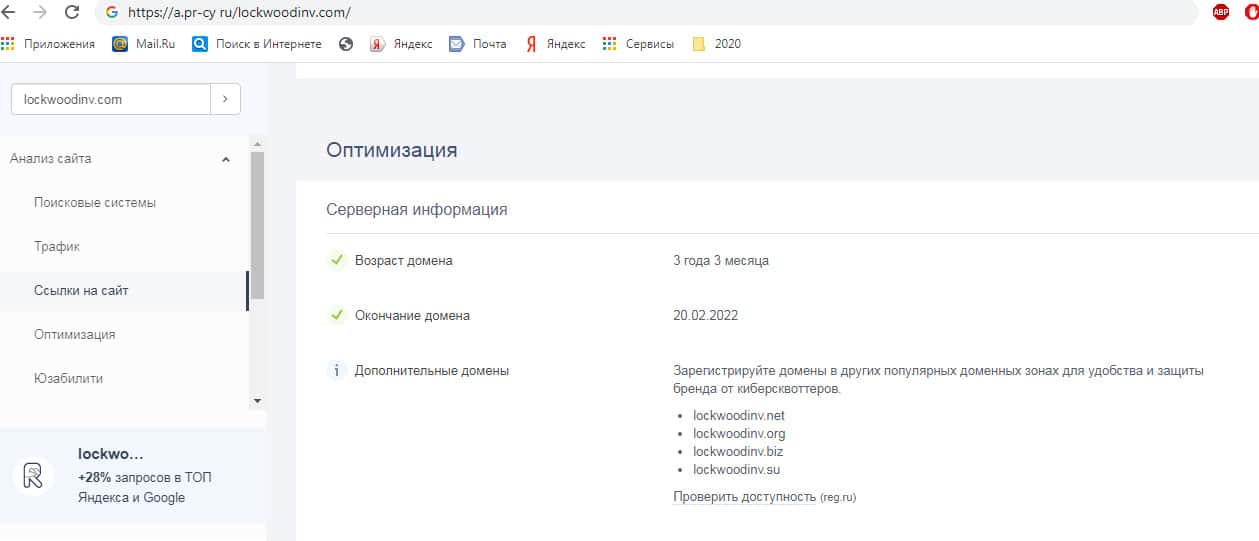The height and width of the screenshot is (541, 1259).
Task: Click the Google icon in the address bar
Action: tap(111, 13)
